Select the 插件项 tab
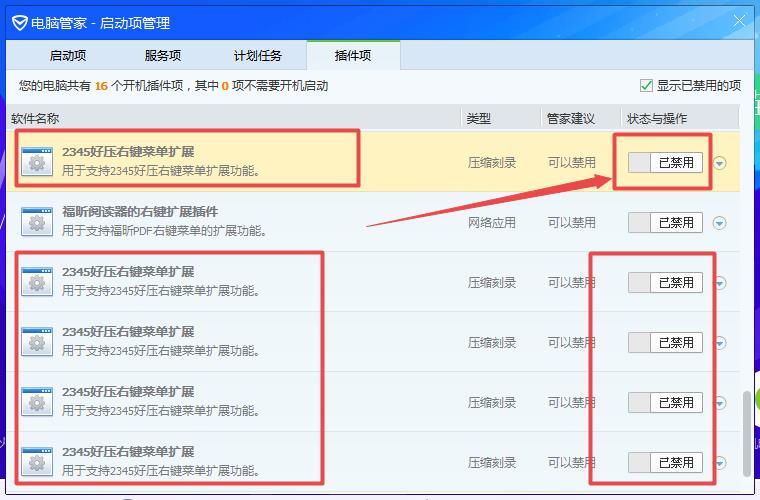The width and height of the screenshot is (760, 500). pos(353,56)
